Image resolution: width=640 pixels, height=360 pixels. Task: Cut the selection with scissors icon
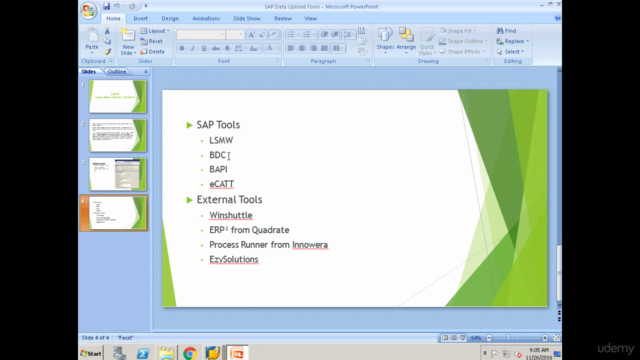click(107, 31)
